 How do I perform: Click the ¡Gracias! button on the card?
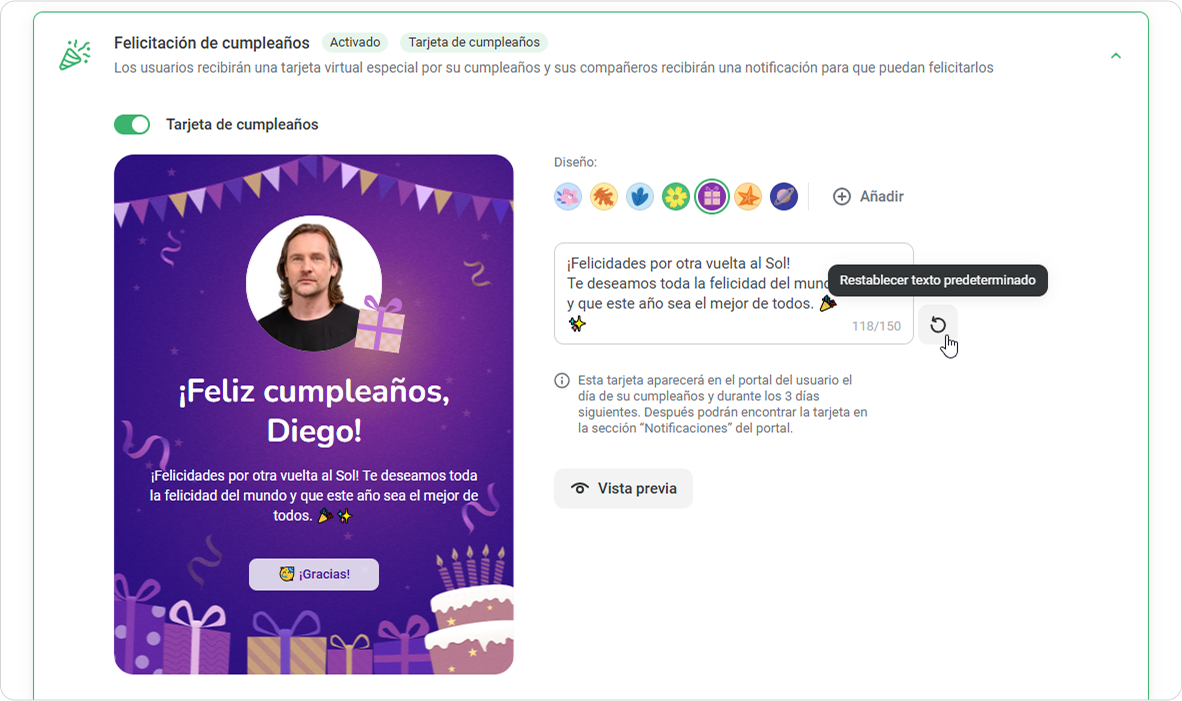(314, 574)
